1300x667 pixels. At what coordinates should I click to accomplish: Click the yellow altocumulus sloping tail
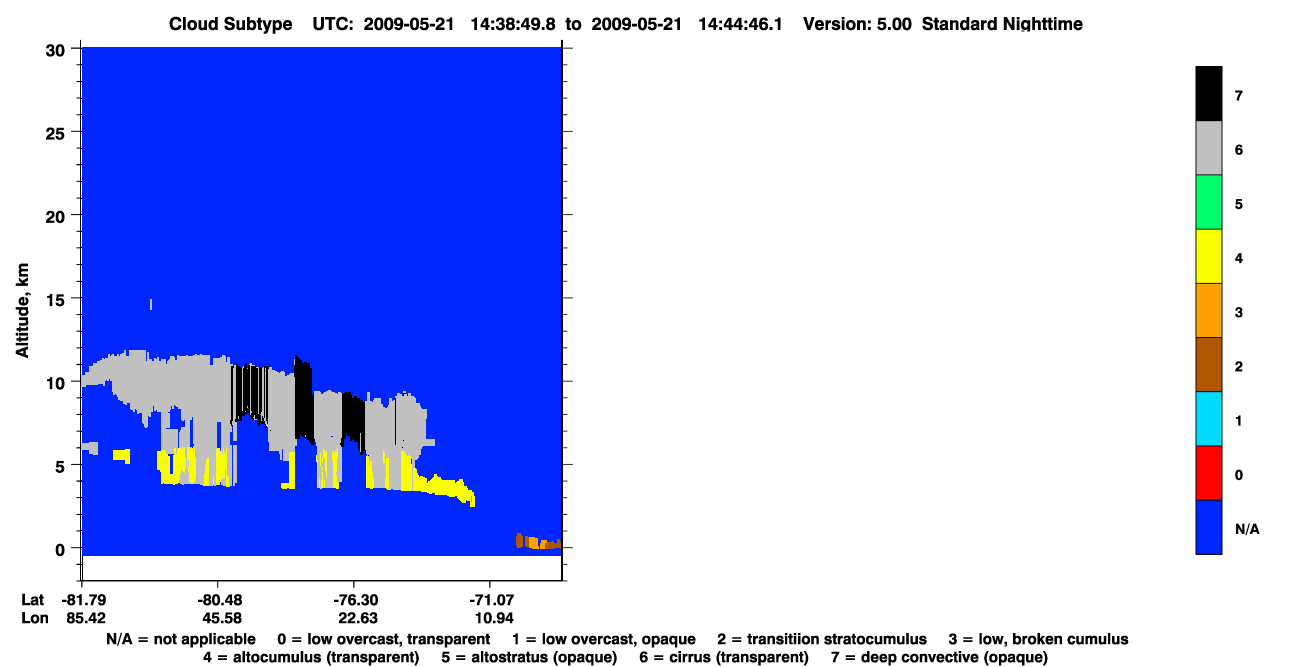[445, 488]
